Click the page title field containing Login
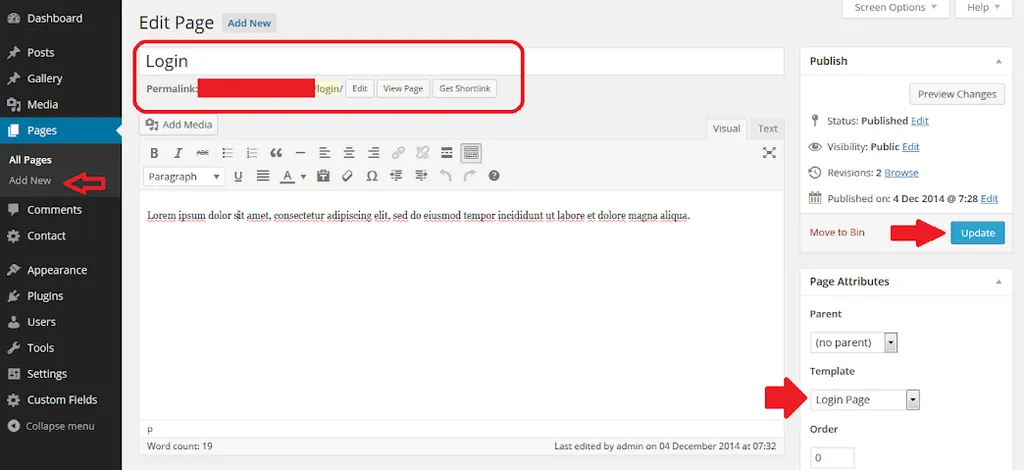This screenshot has height=470, width=1024. coord(460,62)
